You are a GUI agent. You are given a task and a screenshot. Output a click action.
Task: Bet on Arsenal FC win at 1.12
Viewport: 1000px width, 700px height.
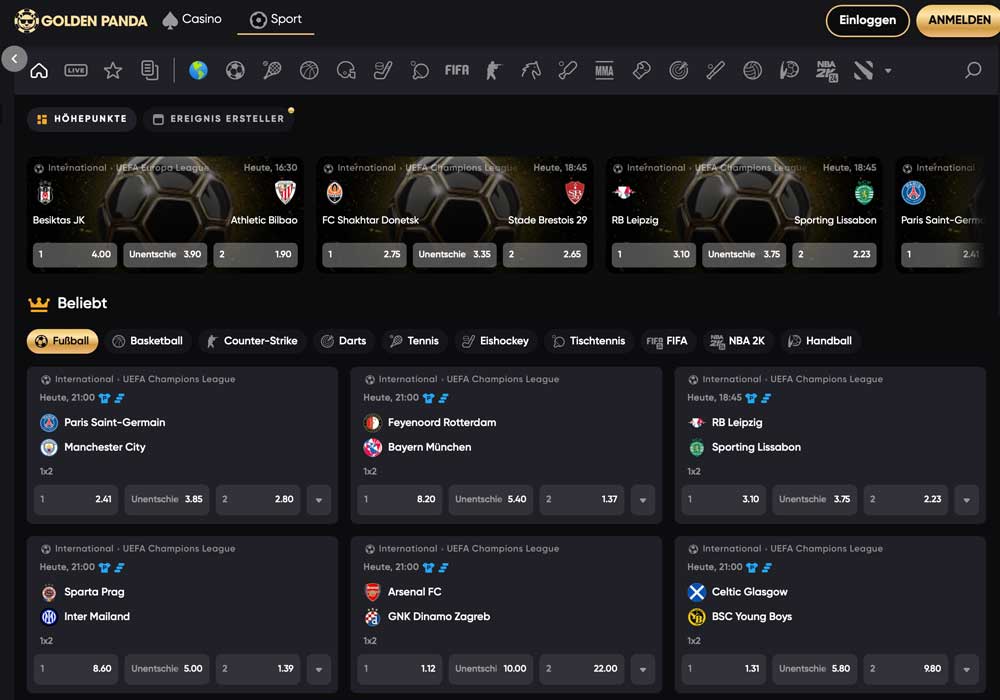399,669
